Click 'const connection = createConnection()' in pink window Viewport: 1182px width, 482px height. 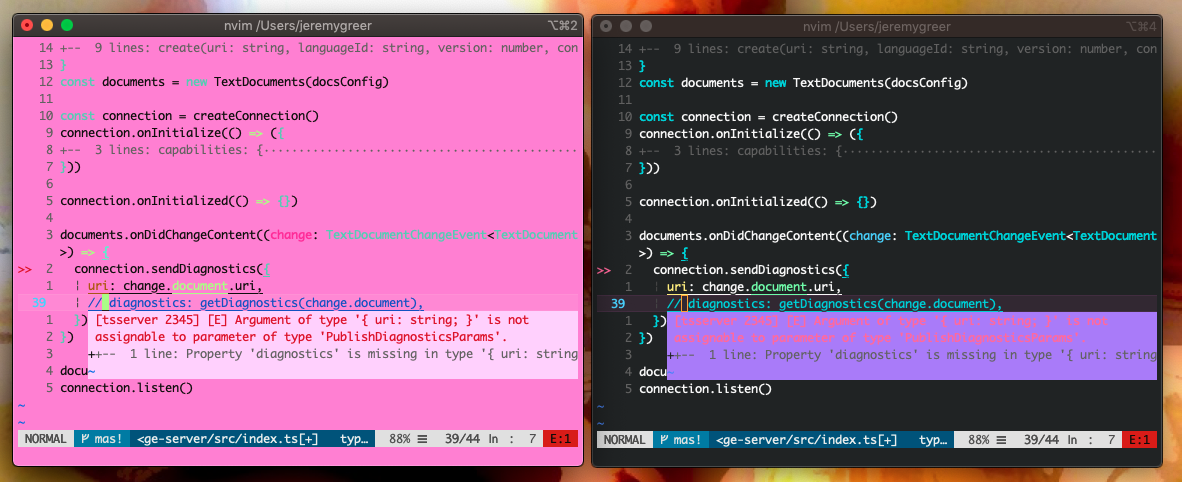pyautogui.click(x=189, y=116)
